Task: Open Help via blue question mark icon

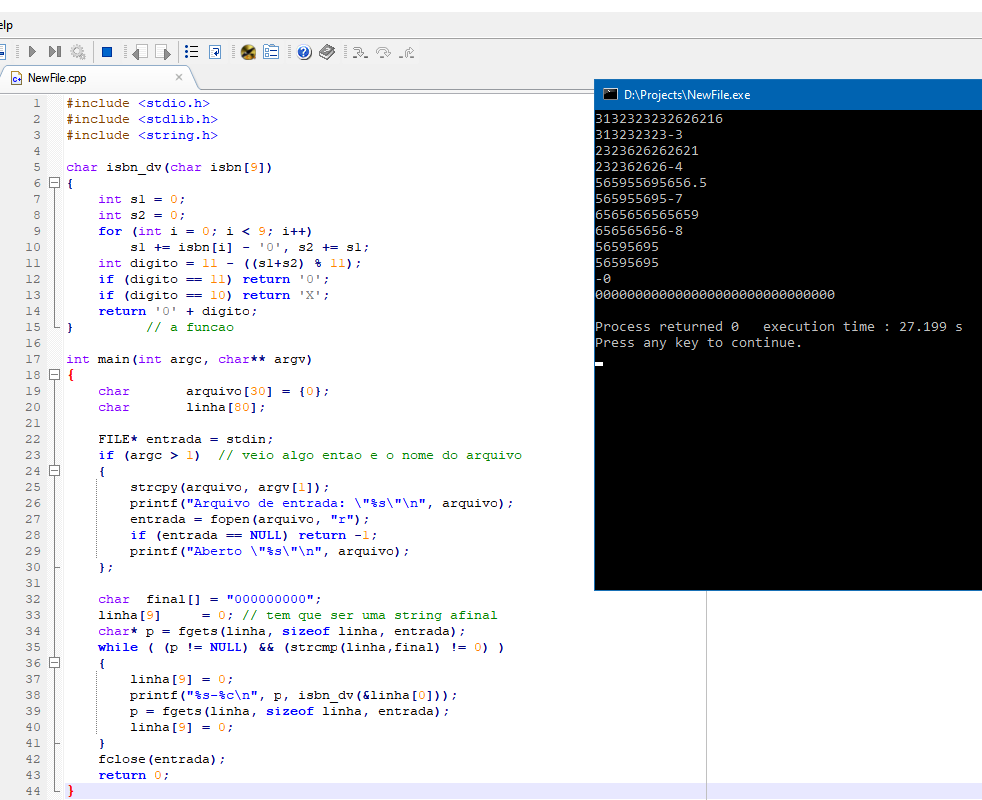Action: pos(304,52)
